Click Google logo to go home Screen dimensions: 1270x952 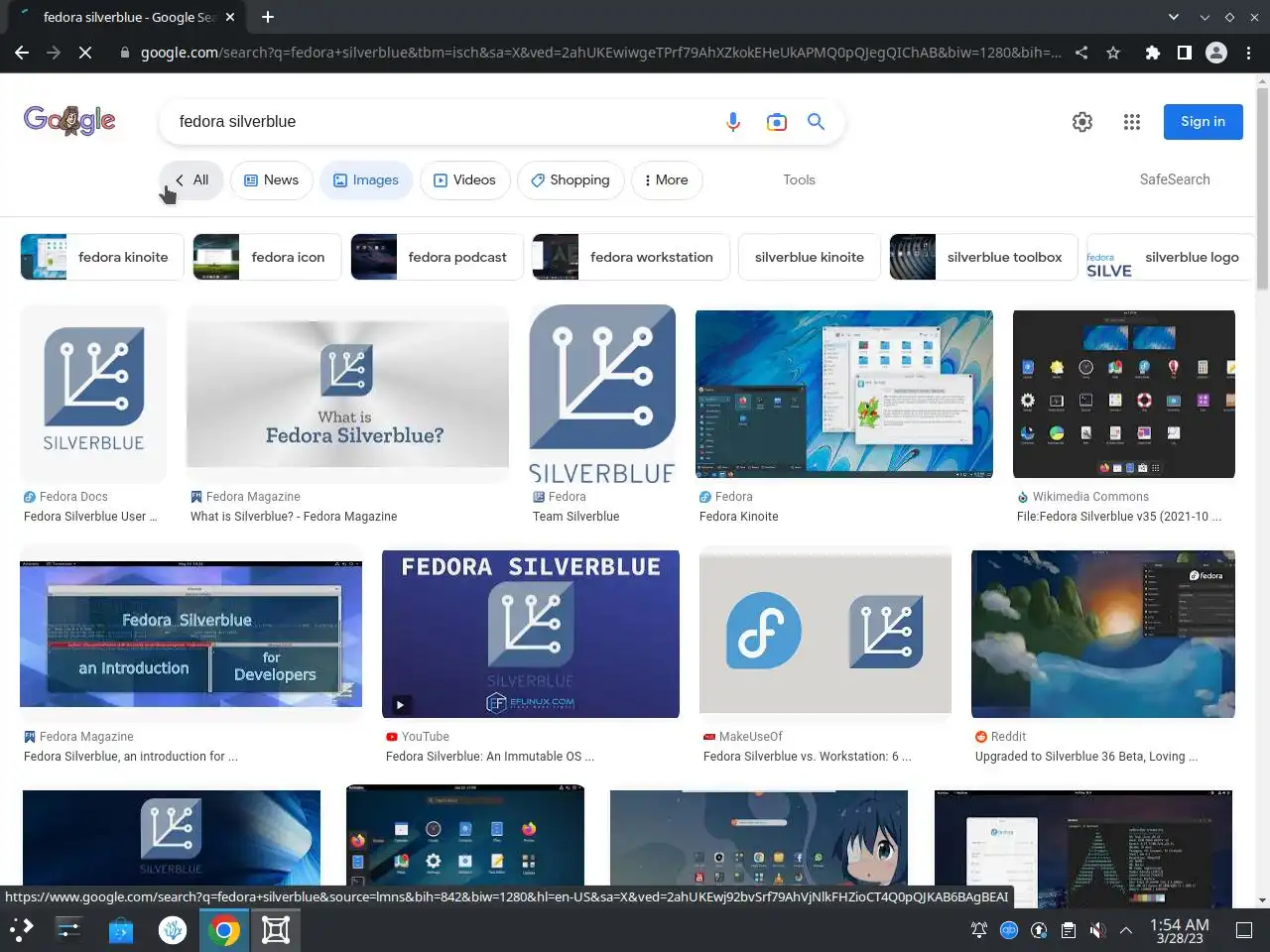[x=69, y=121]
